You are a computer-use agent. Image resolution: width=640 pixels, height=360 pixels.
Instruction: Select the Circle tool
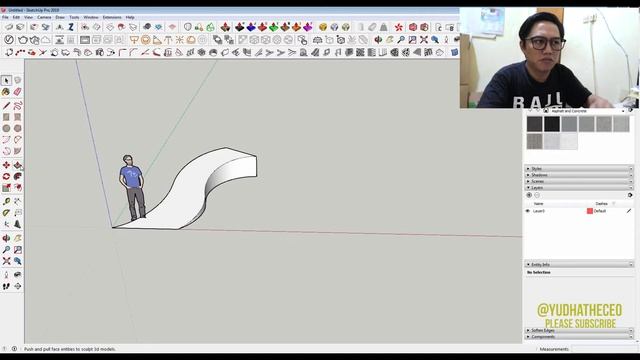[6, 128]
